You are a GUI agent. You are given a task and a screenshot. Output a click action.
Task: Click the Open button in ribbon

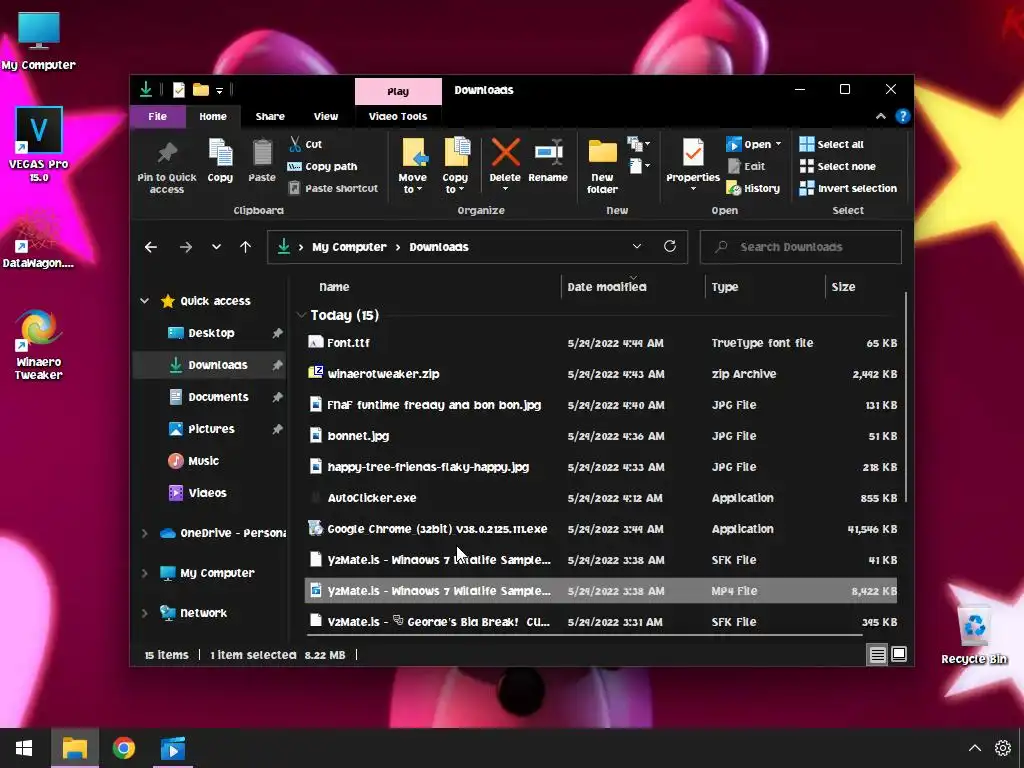[x=749, y=144]
